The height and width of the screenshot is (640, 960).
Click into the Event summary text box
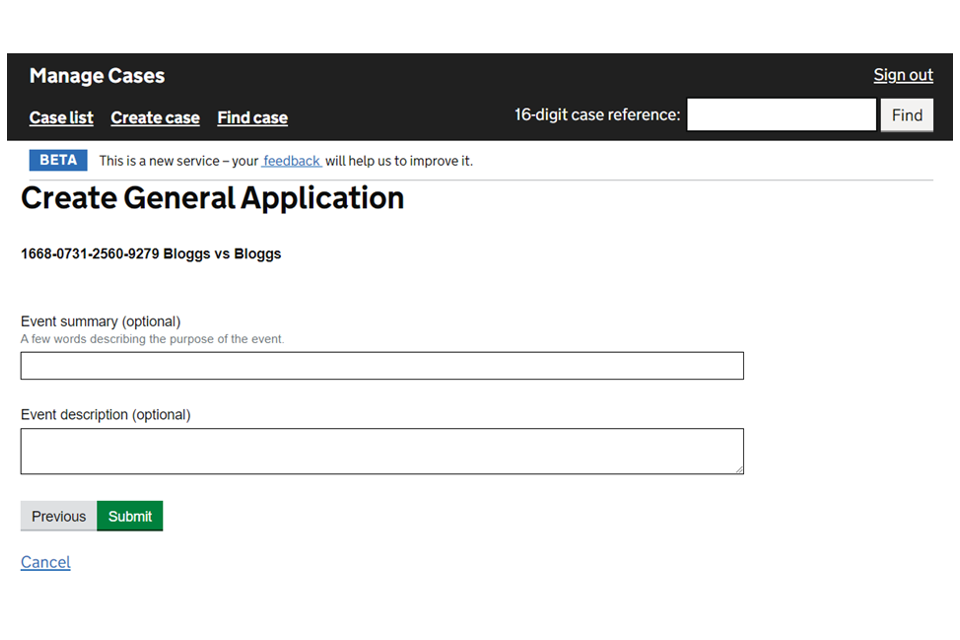tap(381, 366)
